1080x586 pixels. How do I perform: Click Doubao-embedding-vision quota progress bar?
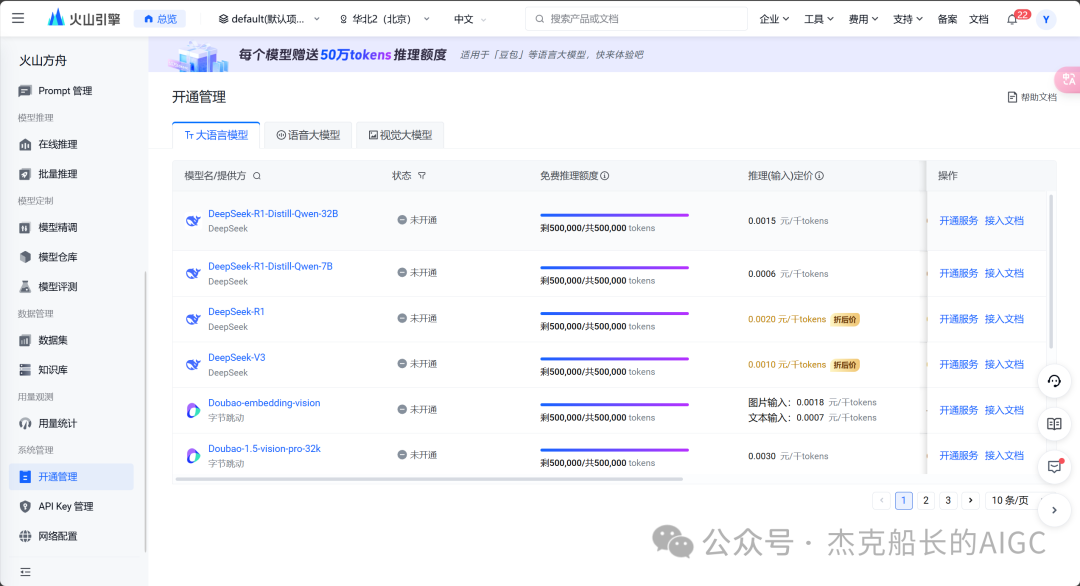coord(614,404)
